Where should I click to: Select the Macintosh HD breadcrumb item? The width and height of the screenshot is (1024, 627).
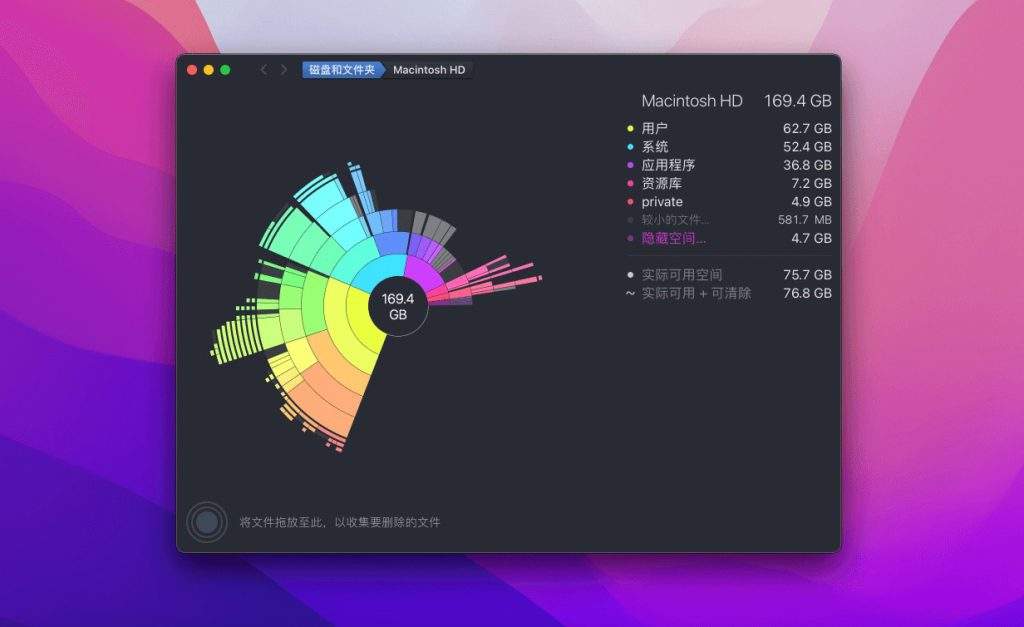coord(429,70)
